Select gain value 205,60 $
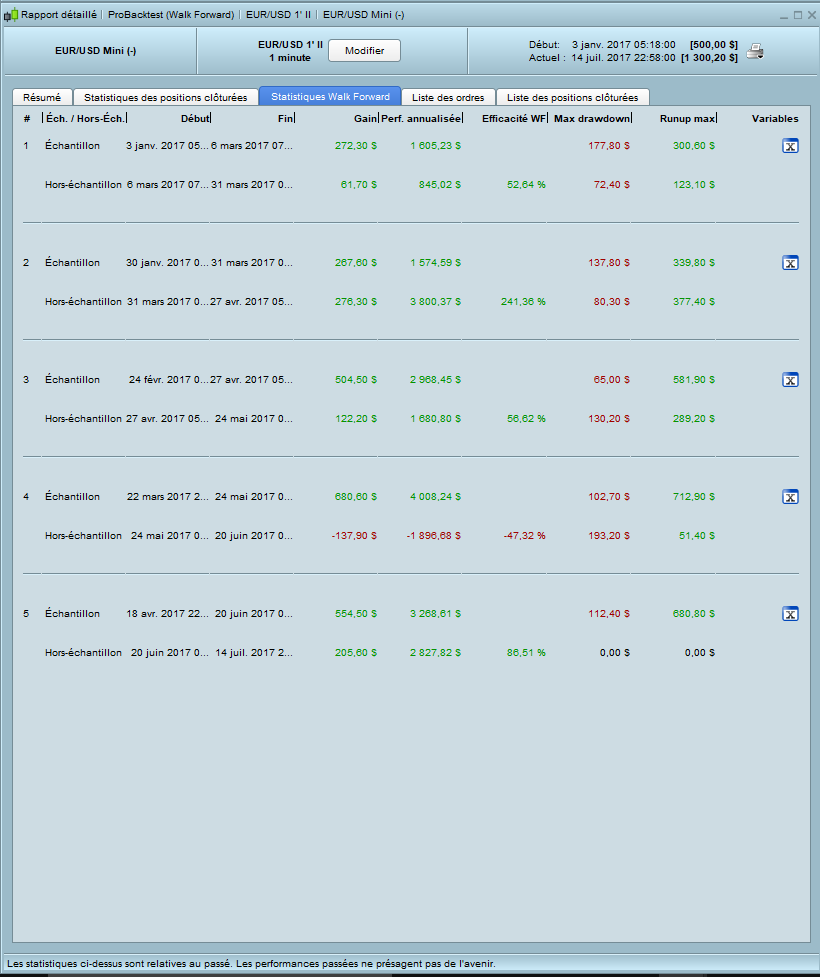 point(356,653)
